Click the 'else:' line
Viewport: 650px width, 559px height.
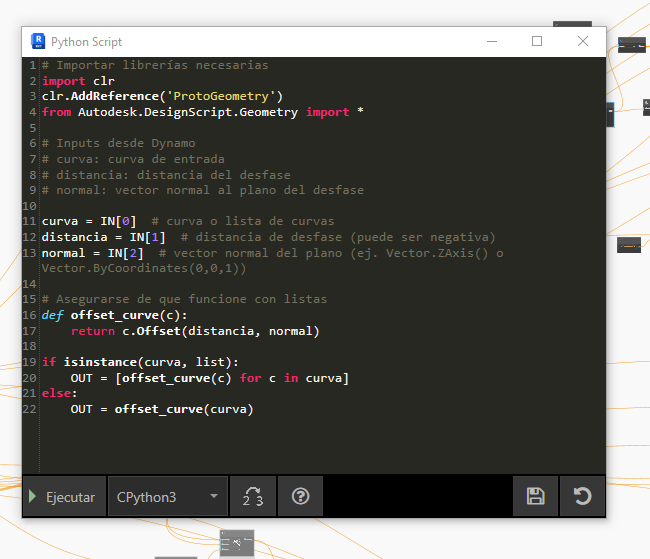point(59,393)
